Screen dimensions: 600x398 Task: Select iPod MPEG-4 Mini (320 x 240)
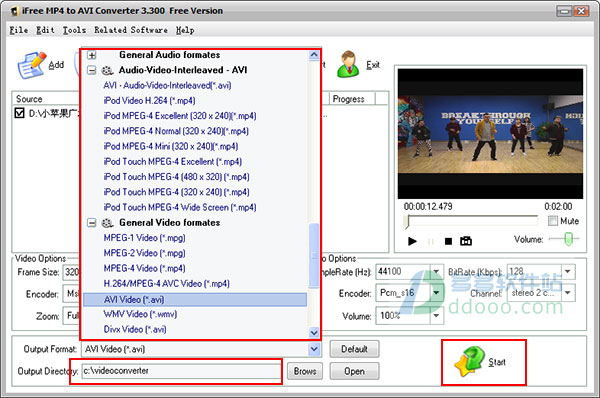[171, 147]
